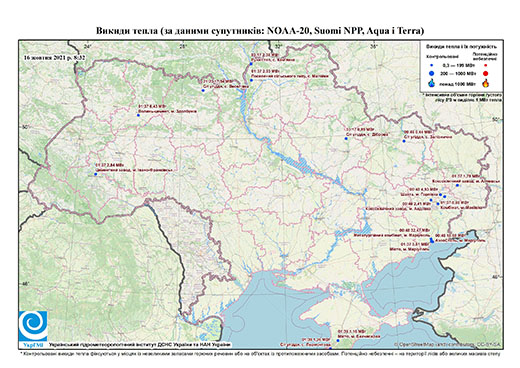
Task: Click the УкрГМІ spiral logo
Action: [x=33, y=326]
